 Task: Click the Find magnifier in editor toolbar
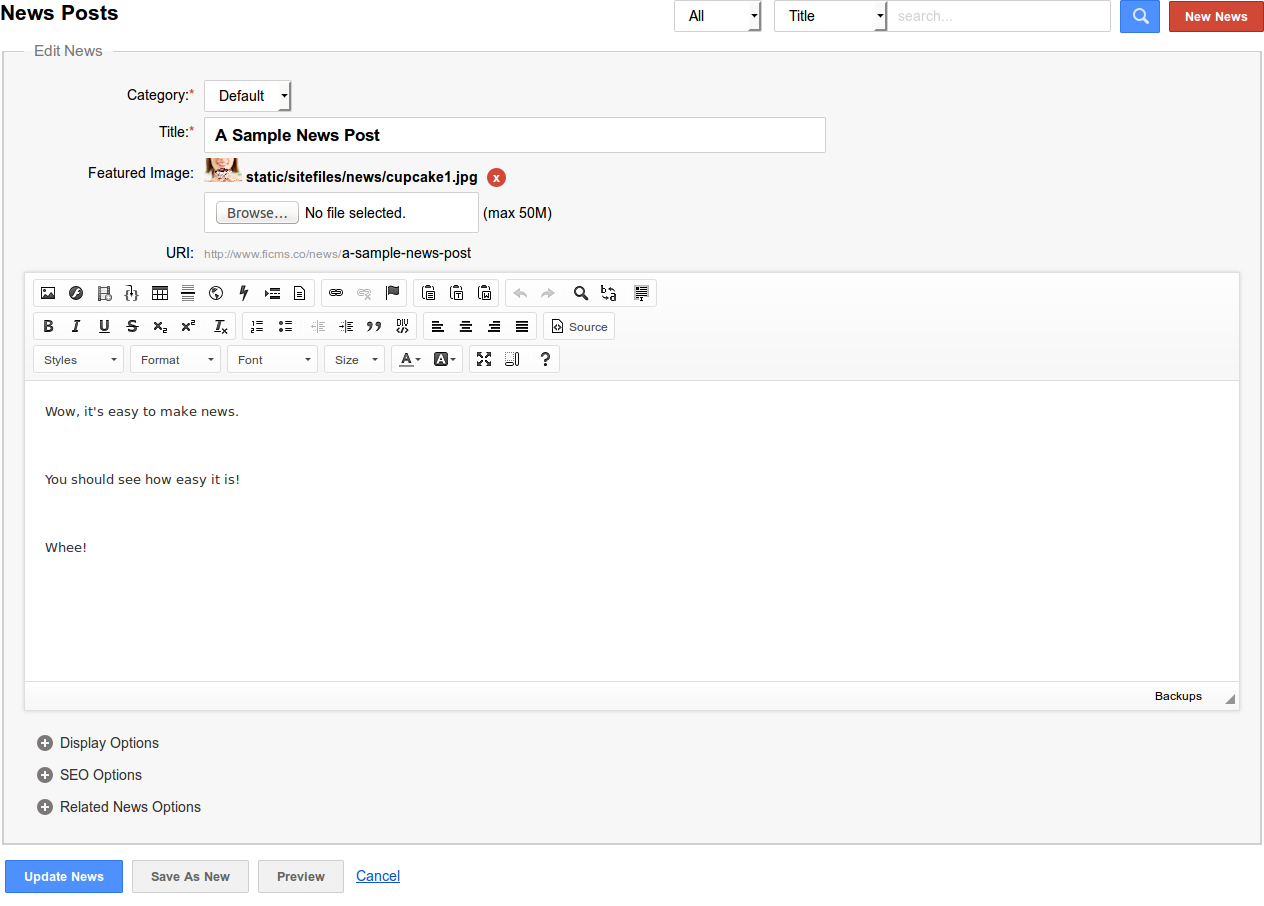pos(580,293)
